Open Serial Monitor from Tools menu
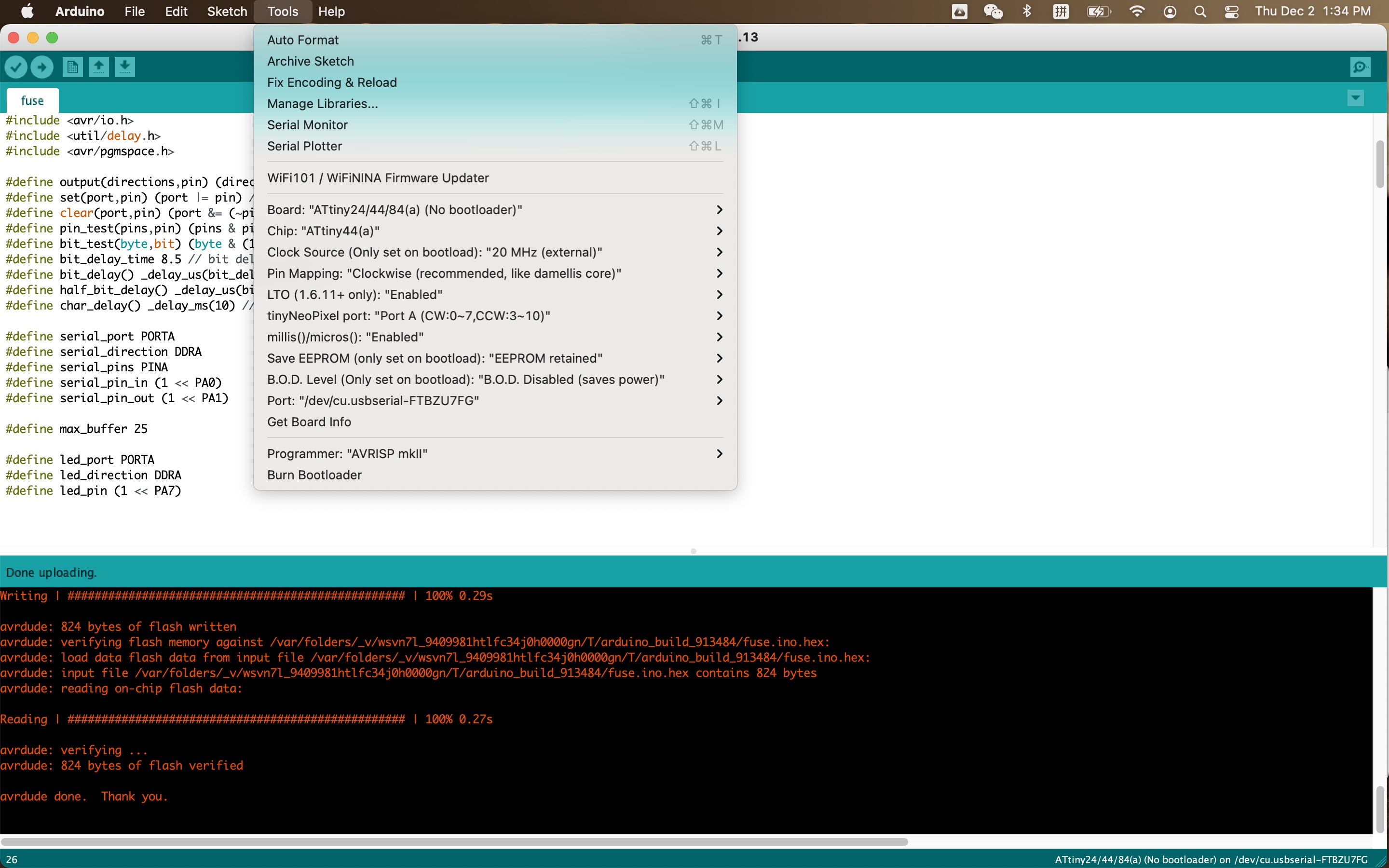Image resolution: width=1389 pixels, height=868 pixels. point(495,124)
